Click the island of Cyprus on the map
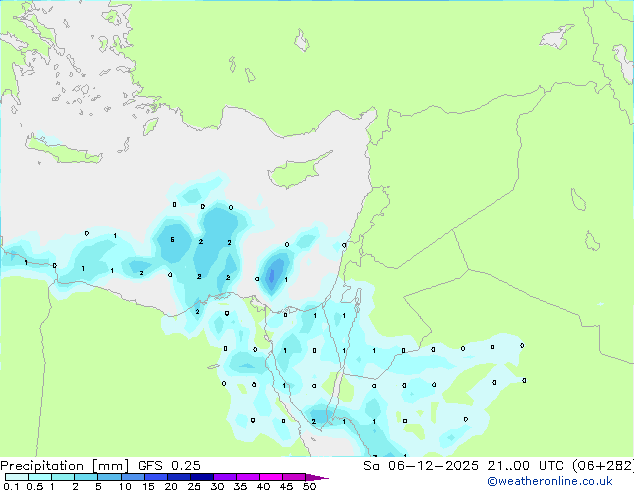634x490 pixels. click(x=297, y=172)
